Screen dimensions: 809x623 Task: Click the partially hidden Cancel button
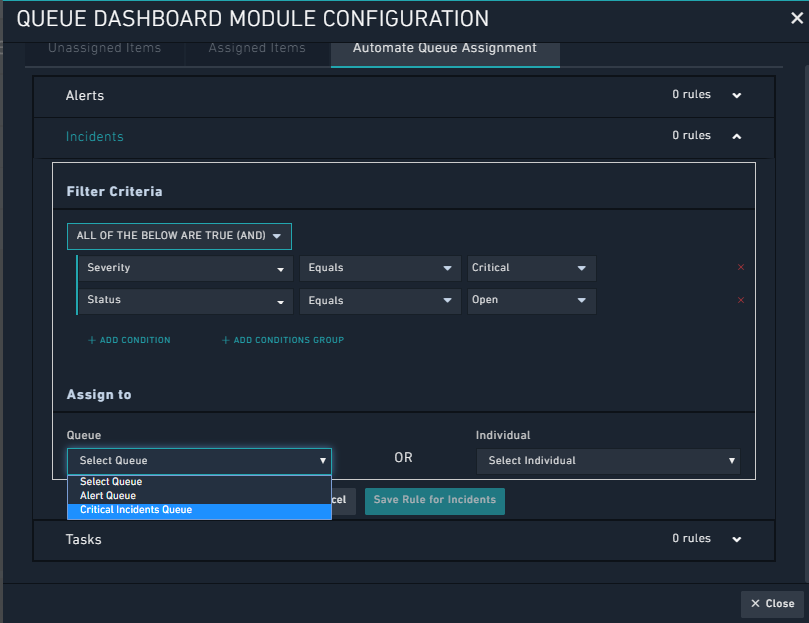click(x=343, y=501)
